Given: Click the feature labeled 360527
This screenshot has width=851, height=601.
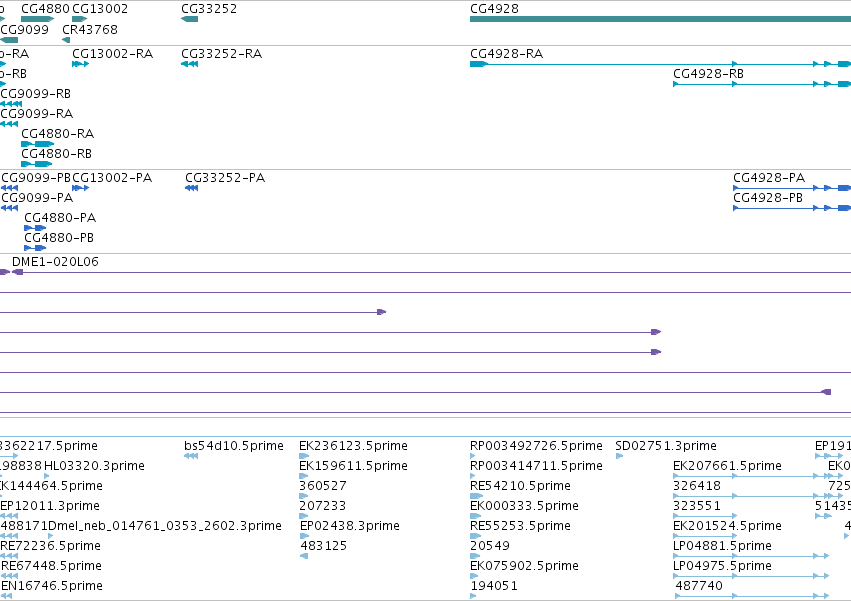Looking at the screenshot, I should 323,486.
